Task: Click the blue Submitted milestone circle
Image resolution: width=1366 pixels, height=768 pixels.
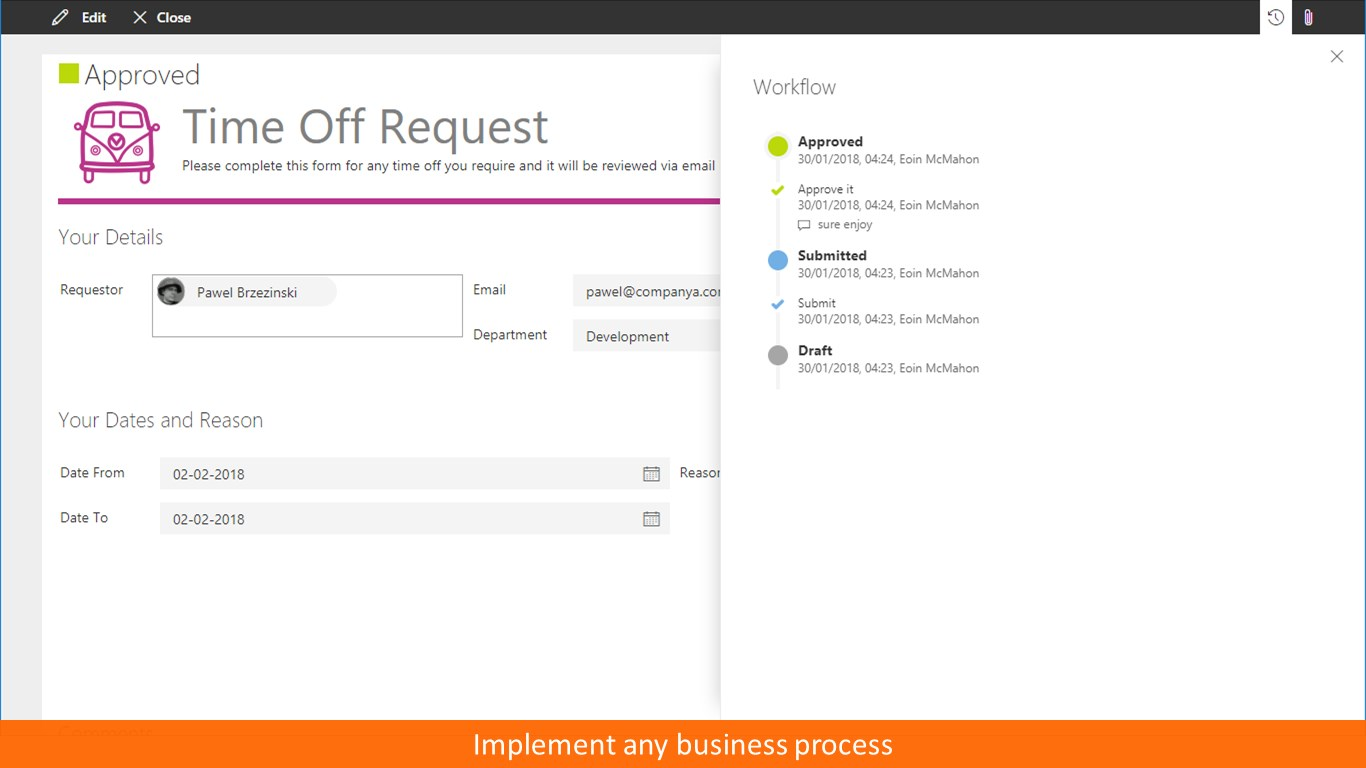Action: pos(777,259)
